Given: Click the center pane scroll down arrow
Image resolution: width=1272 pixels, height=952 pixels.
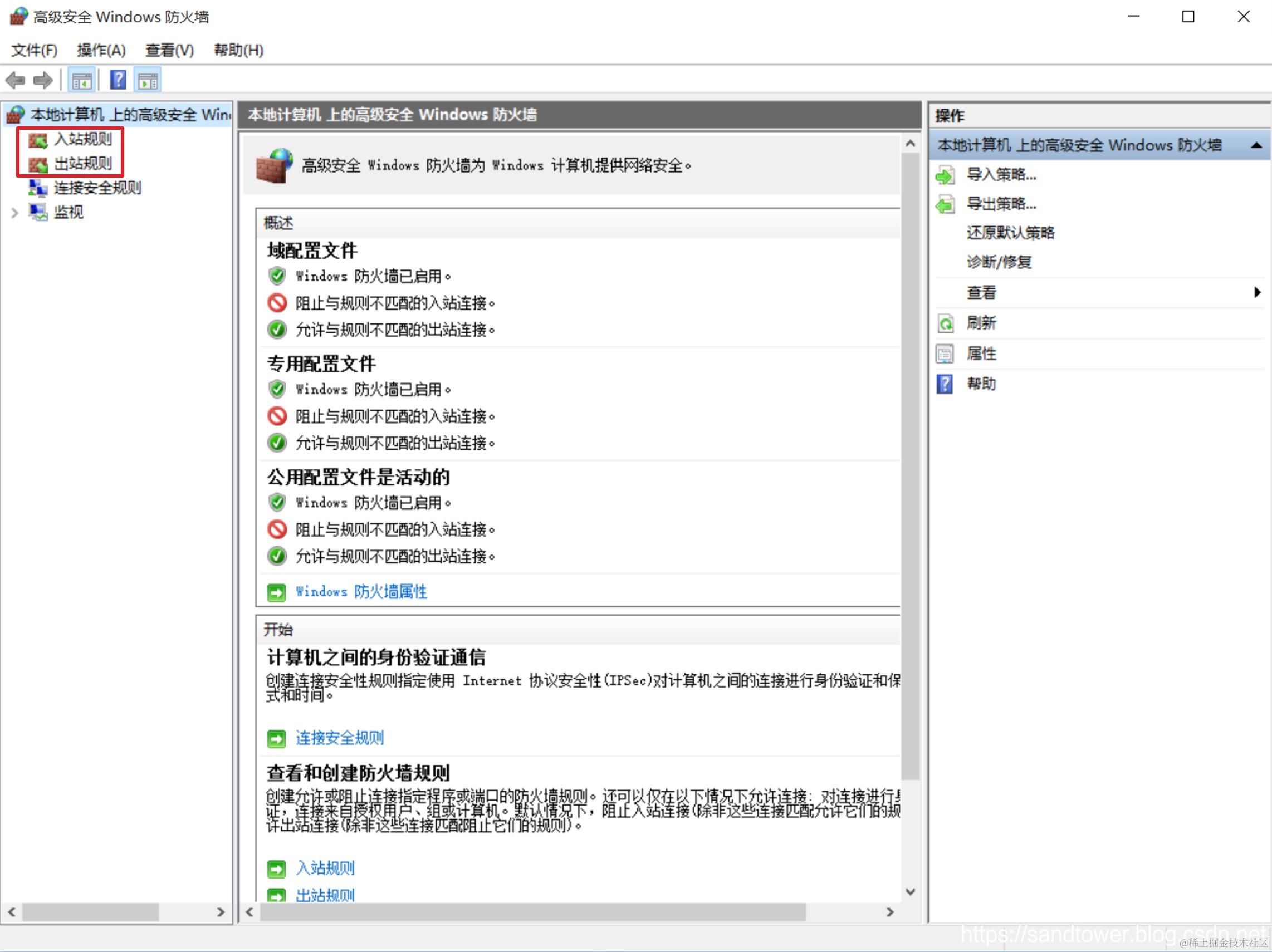Looking at the screenshot, I should pyautogui.click(x=911, y=892).
